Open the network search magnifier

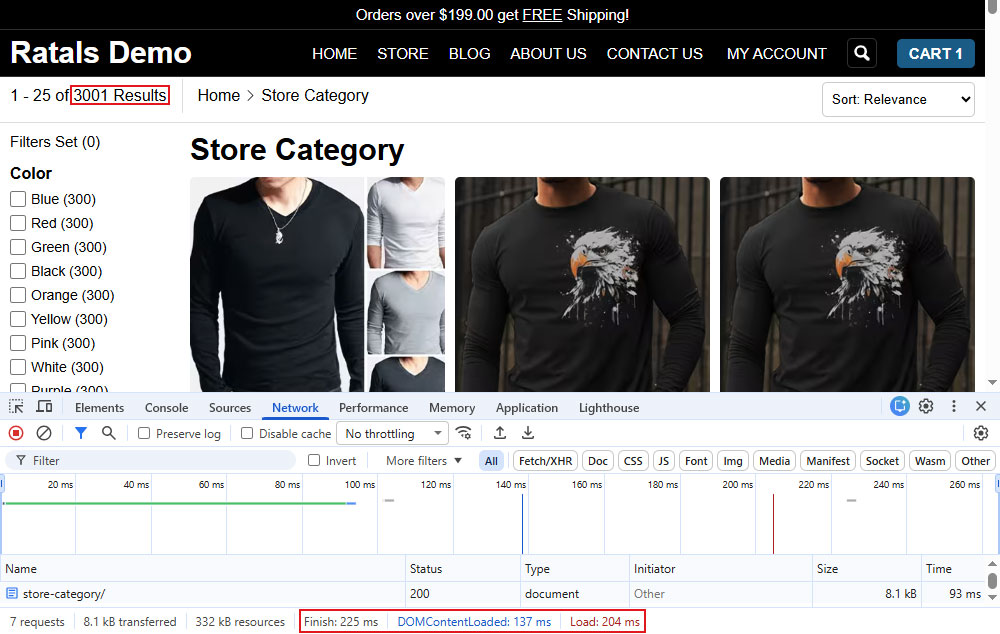109,433
